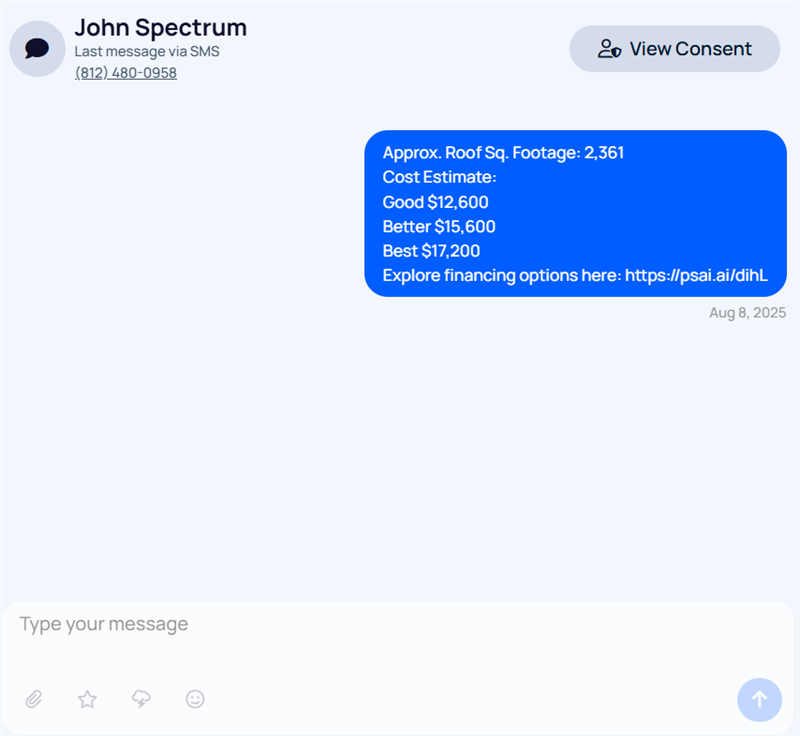Send message with blue arrow button
This screenshot has height=736, width=800.
(759, 699)
